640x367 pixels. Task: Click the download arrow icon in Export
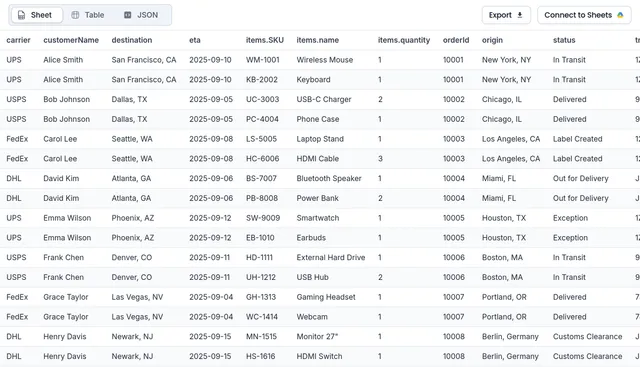click(x=520, y=15)
